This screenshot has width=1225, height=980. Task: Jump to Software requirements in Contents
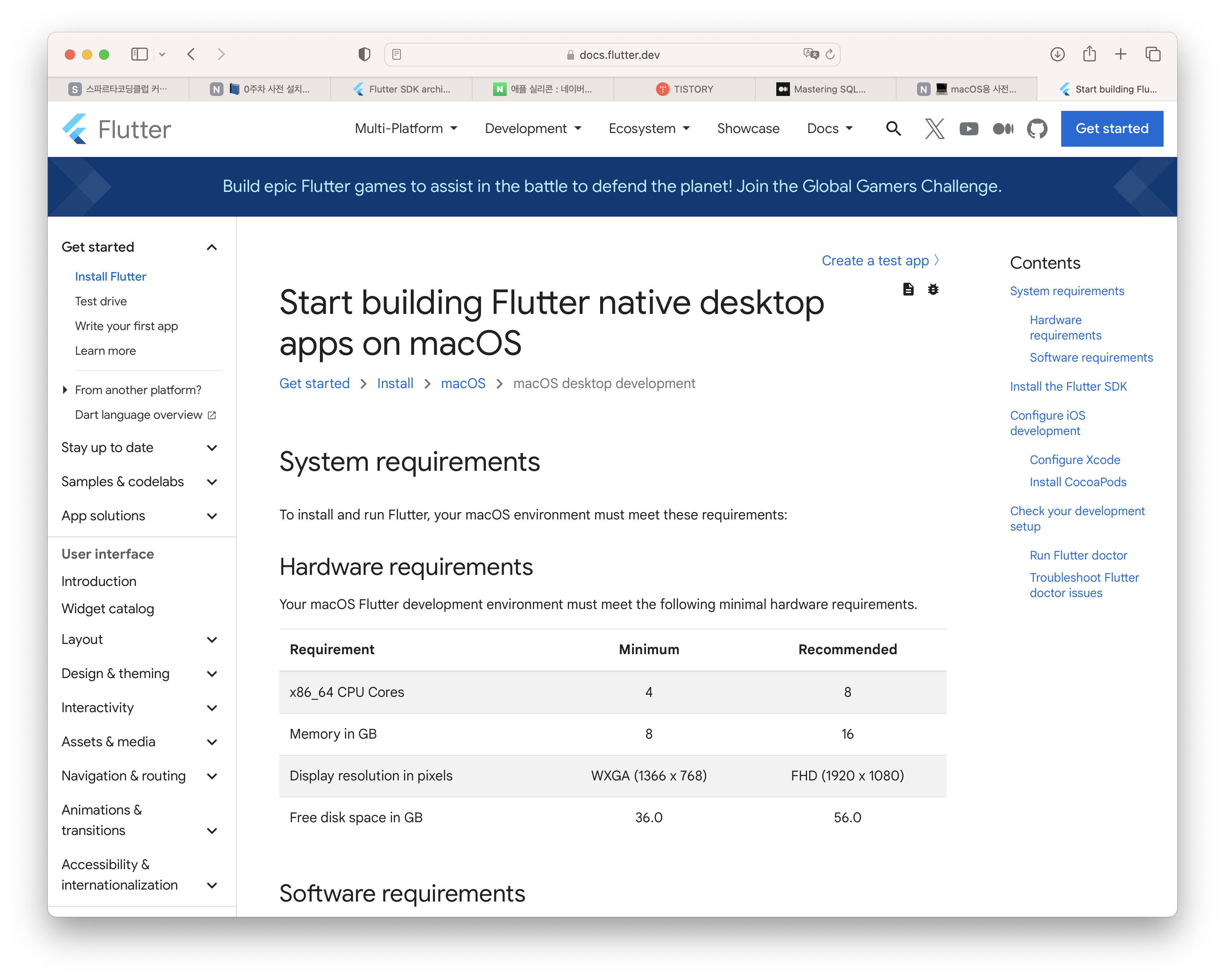[1091, 357]
